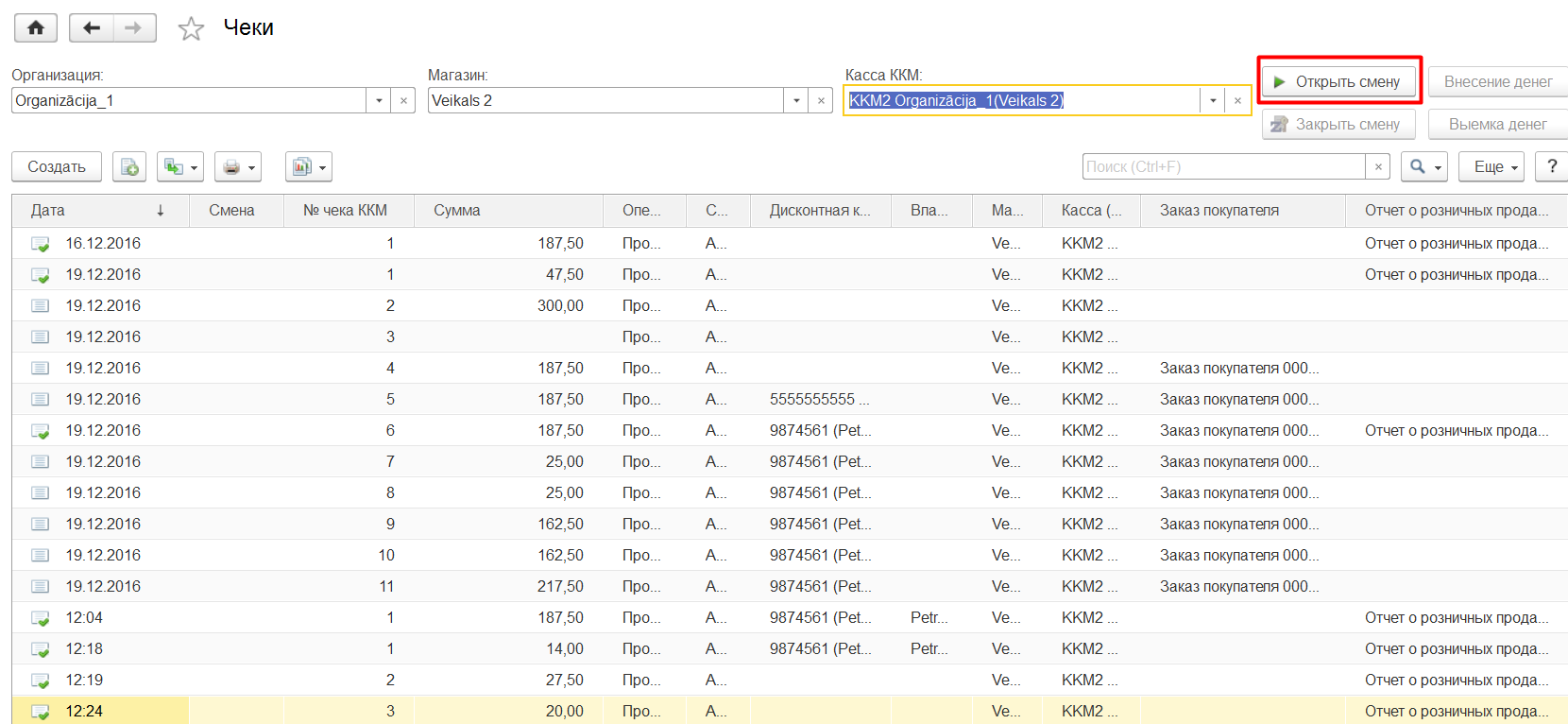The height and width of the screenshot is (724, 1568).
Task: Click document icon of check 6 row
Action: pos(41,431)
